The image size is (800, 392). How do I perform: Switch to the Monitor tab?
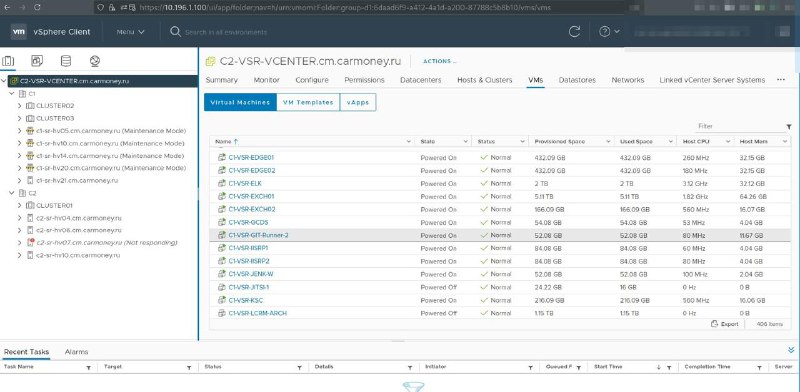266,80
